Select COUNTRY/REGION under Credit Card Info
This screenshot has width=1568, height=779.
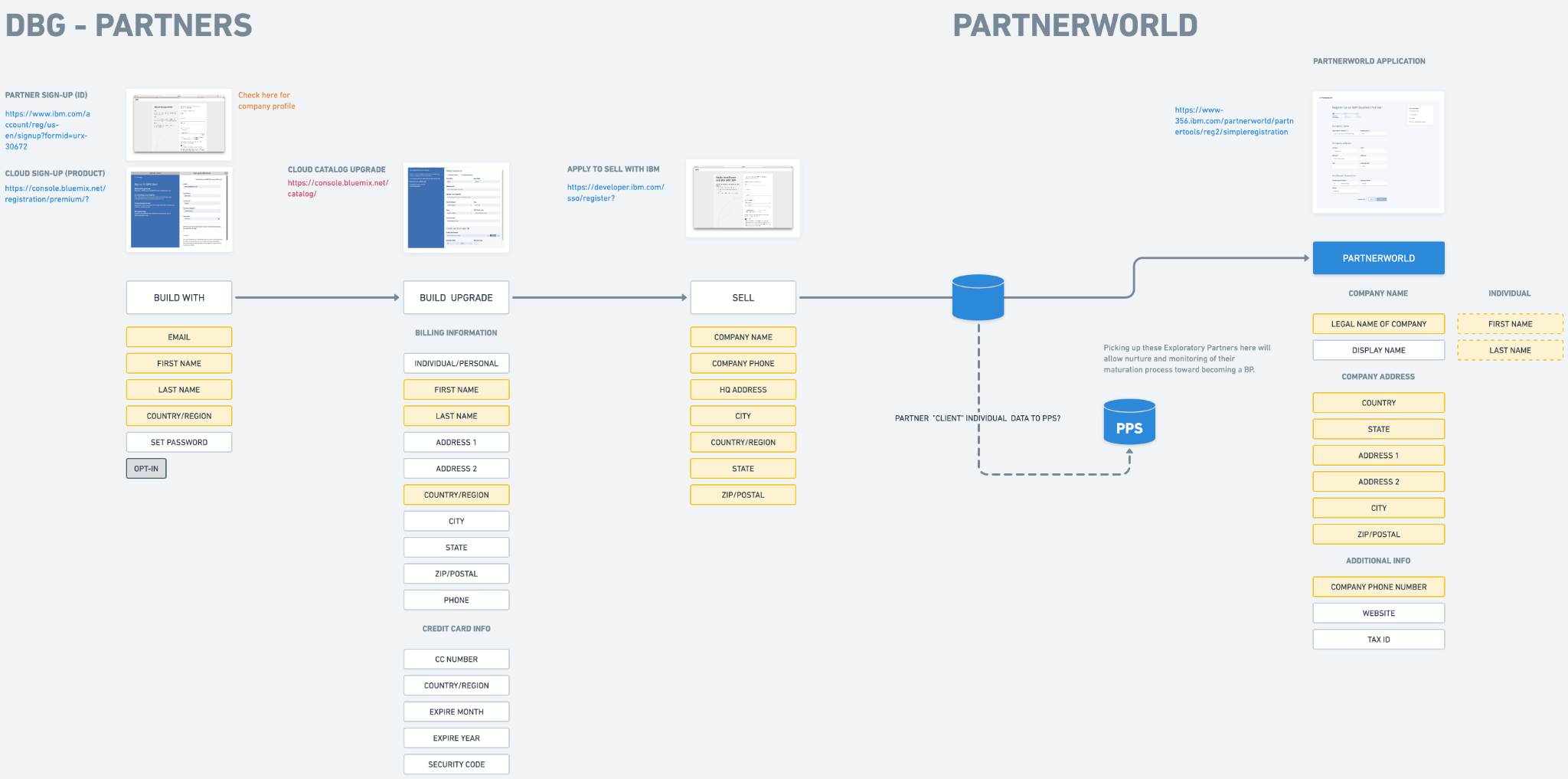pos(456,685)
